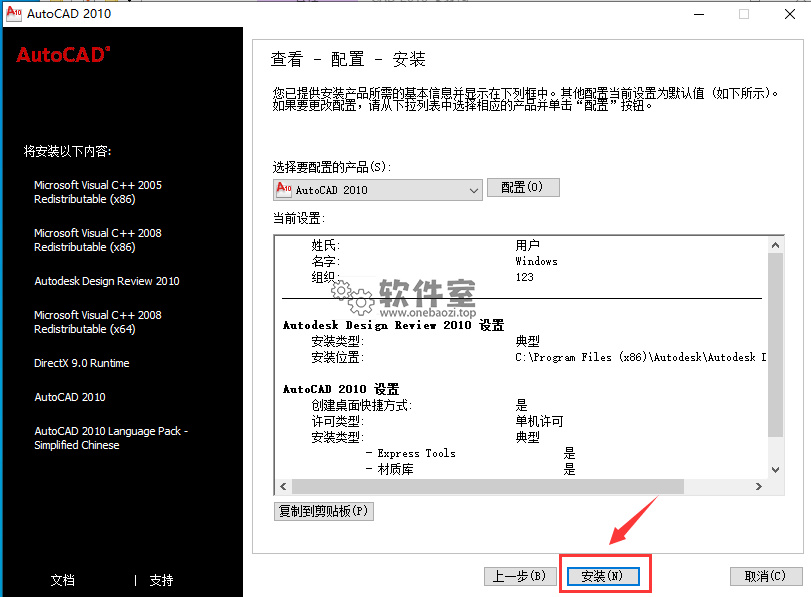Image resolution: width=811 pixels, height=597 pixels.
Task: Click the 组织 value 123
Action: [524, 277]
